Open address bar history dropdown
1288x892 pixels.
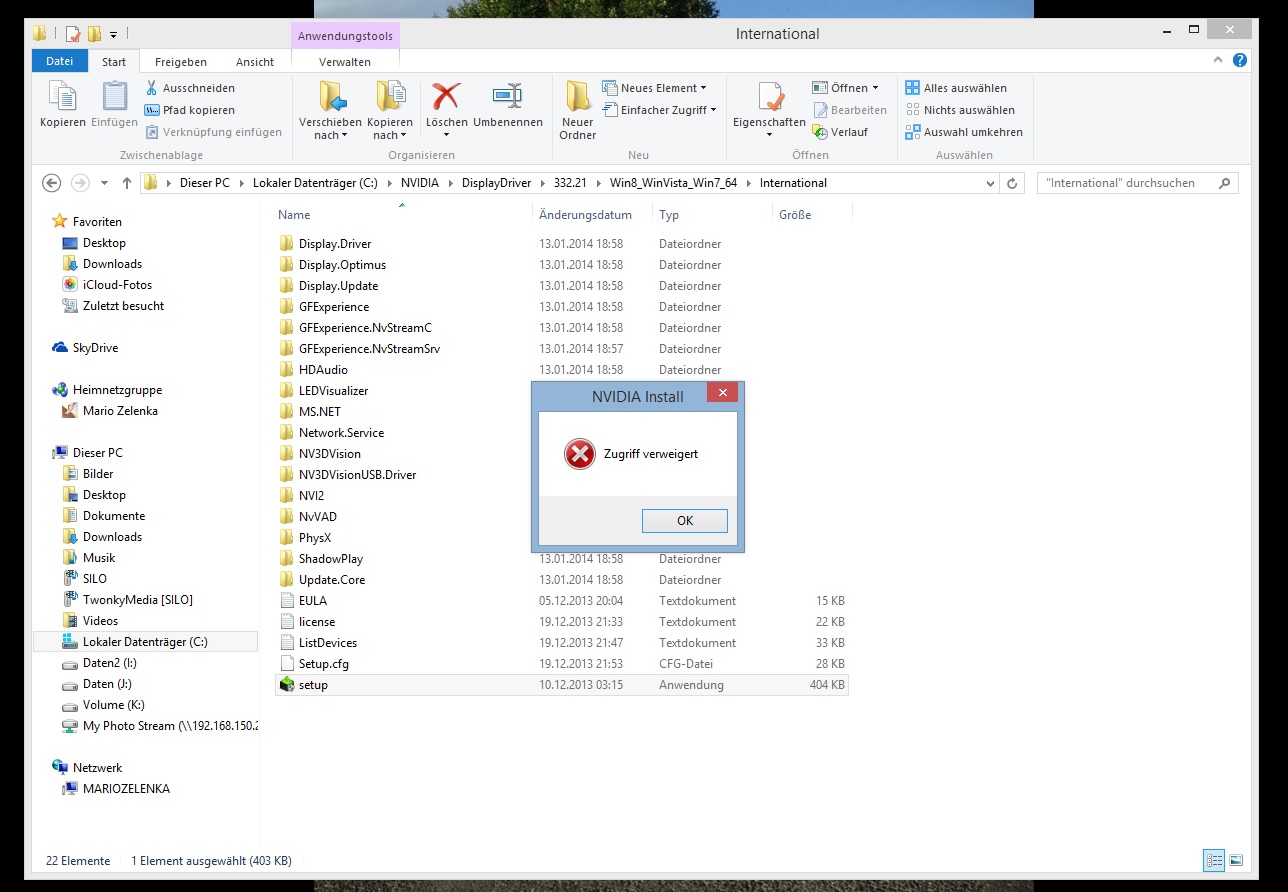[x=990, y=183]
